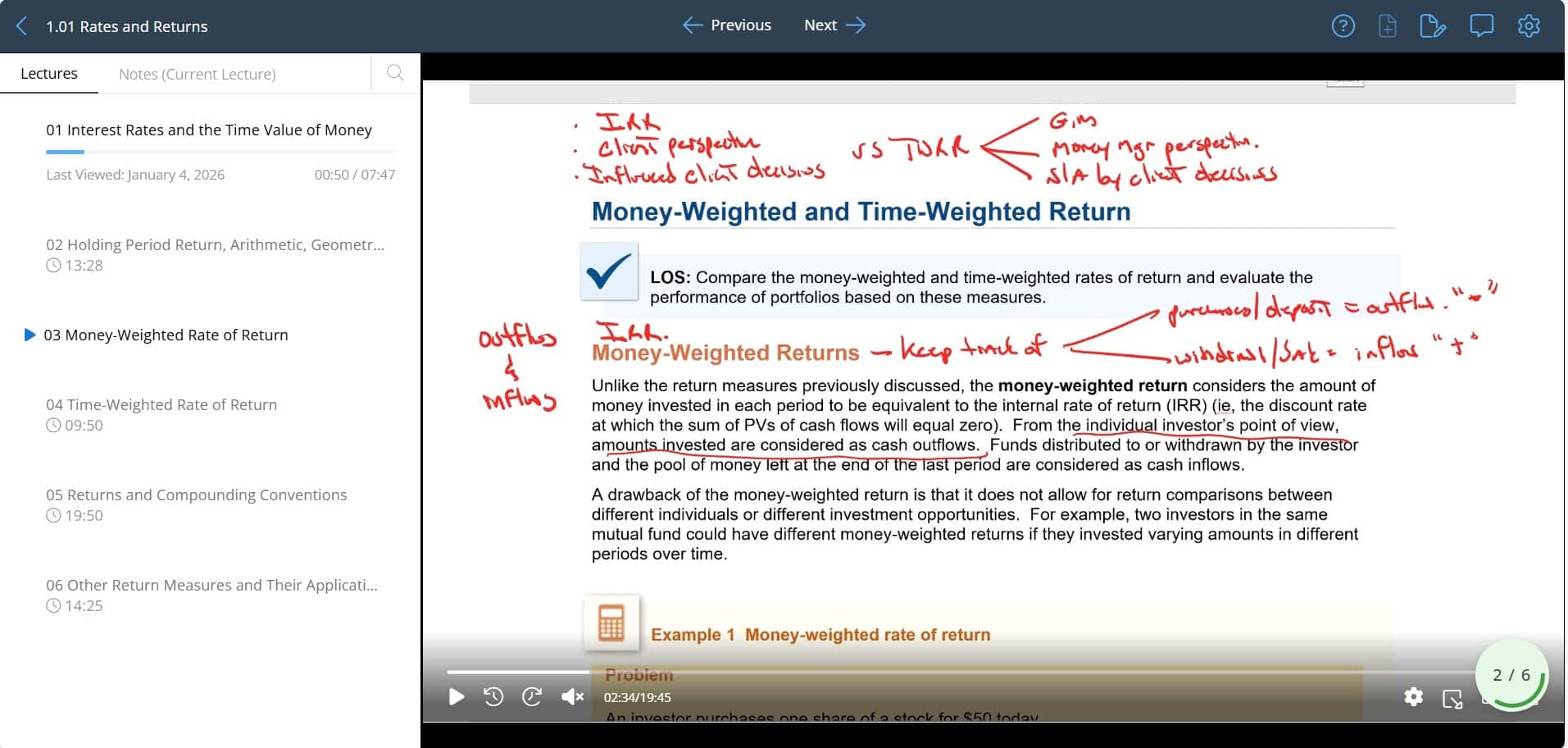The image size is (1568, 748).
Task: Click the video progress bar
Action: (x=902, y=672)
